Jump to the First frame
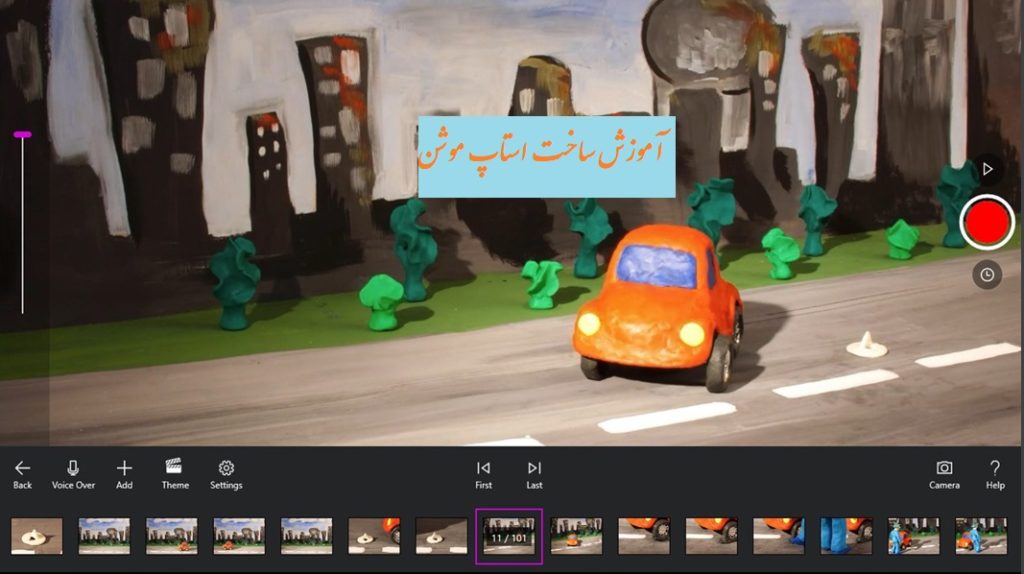This screenshot has width=1024, height=574. tap(483, 473)
